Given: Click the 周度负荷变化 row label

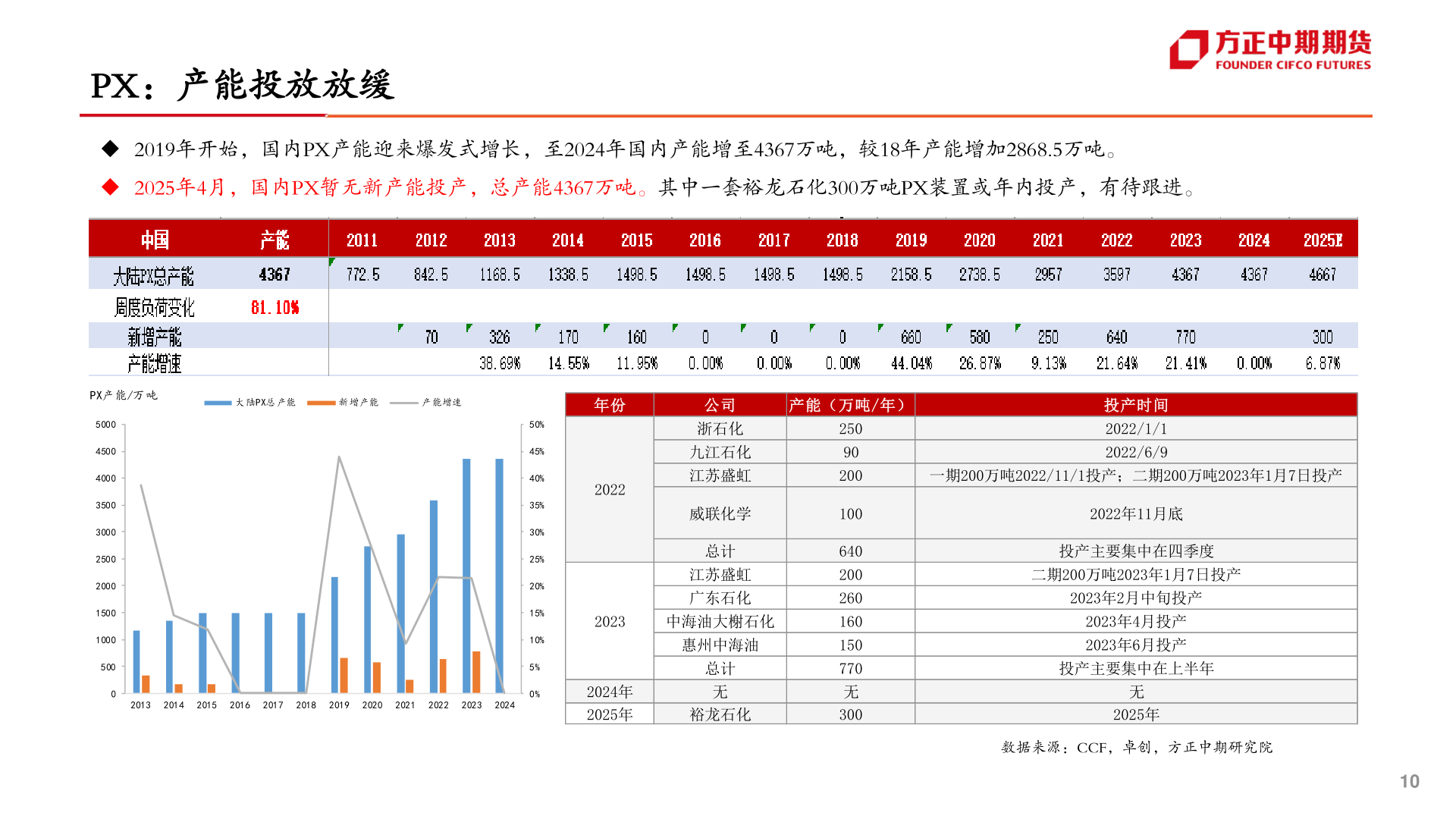Looking at the screenshot, I should (x=154, y=307).
